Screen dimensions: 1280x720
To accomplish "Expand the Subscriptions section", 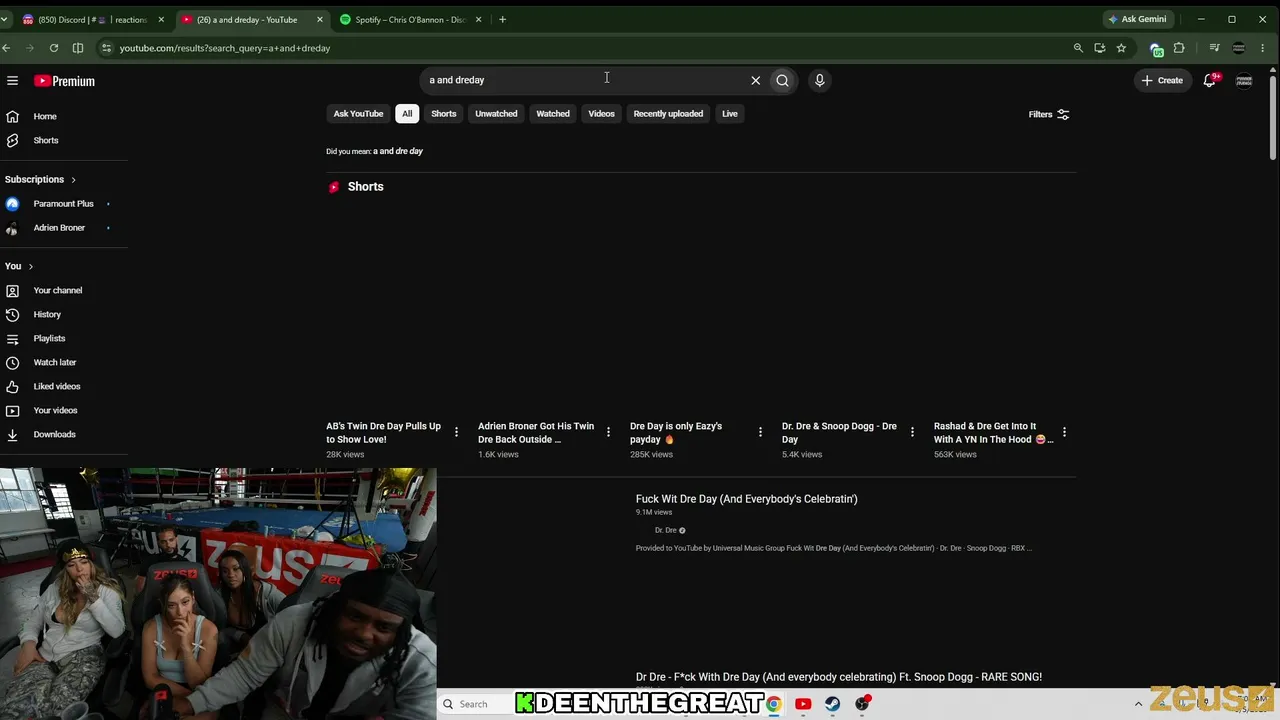I will pyautogui.click(x=41, y=179).
